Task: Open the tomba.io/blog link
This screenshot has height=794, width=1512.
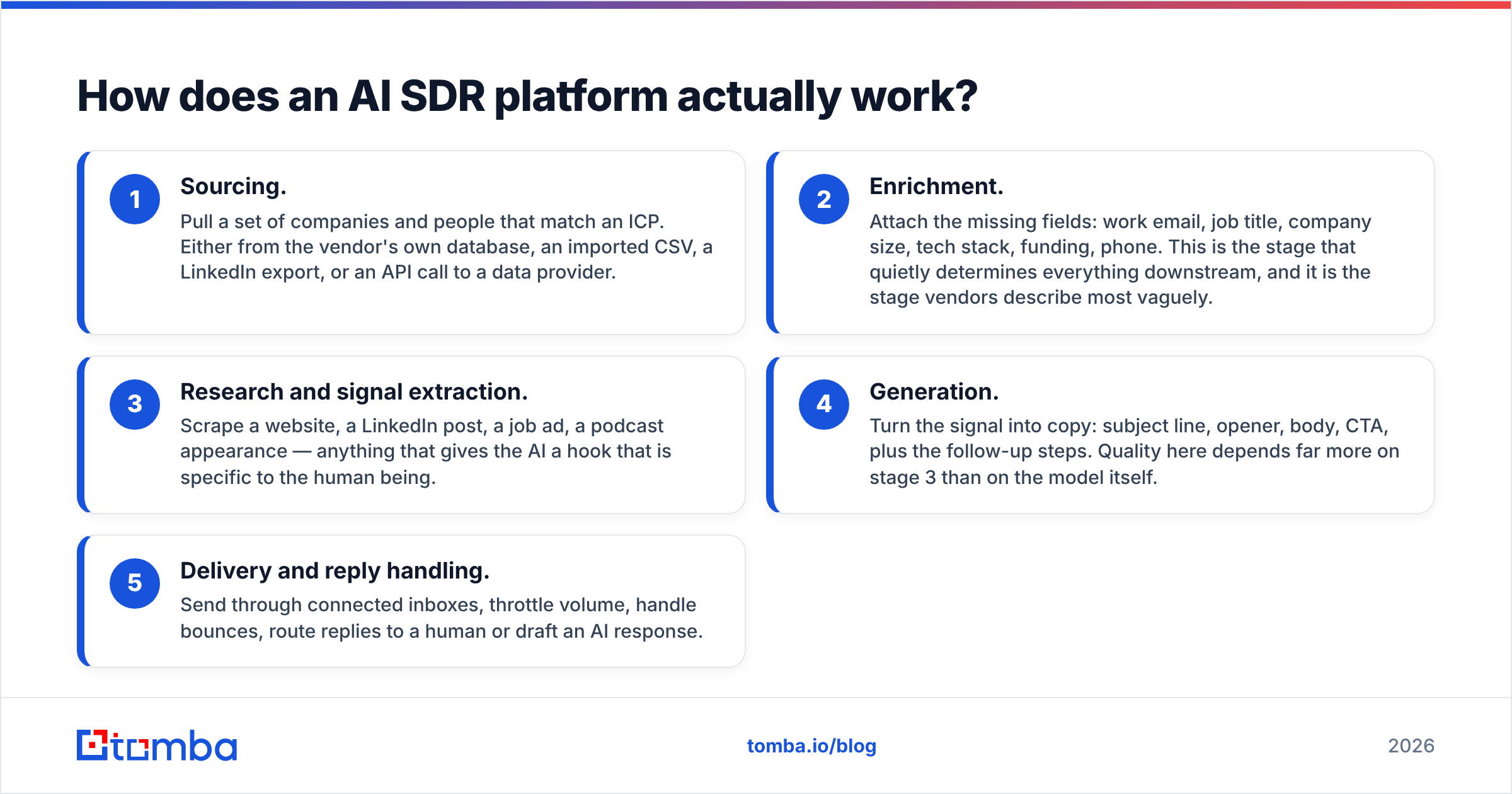Action: click(x=811, y=746)
